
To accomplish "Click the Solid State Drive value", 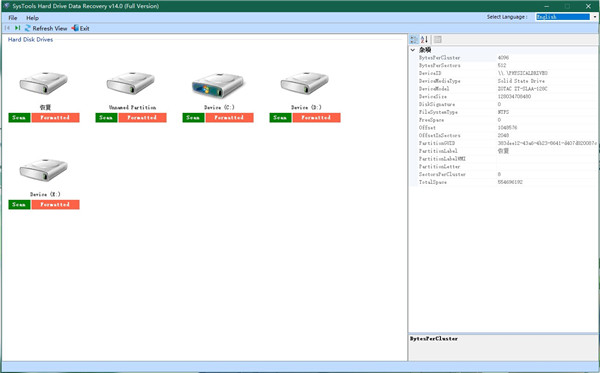I will (521, 81).
